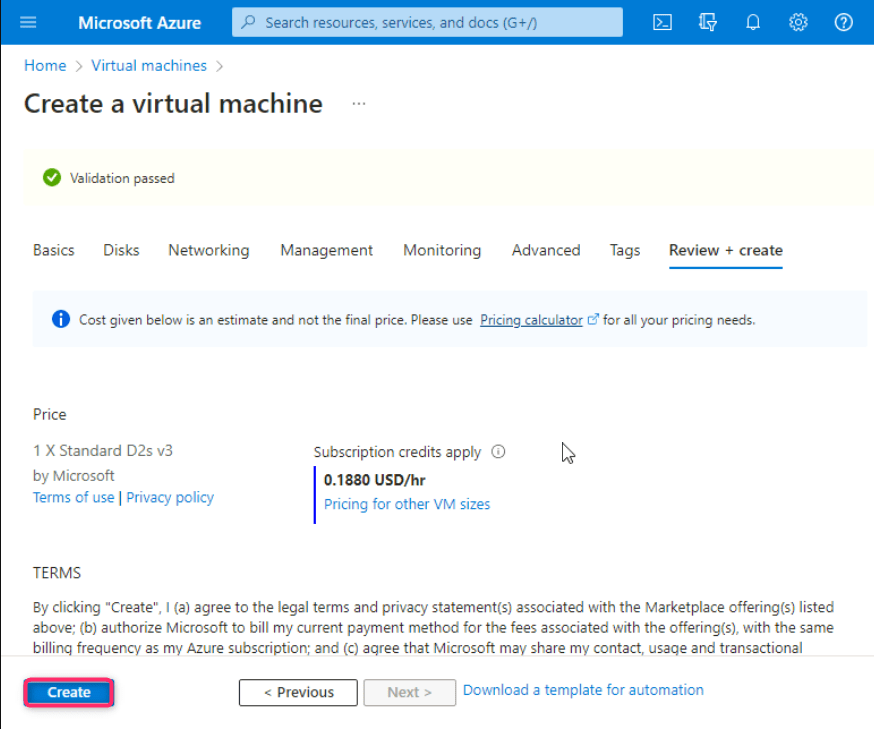Open the hamburger portal menu
Screen dimensions: 874x729
click(27, 22)
